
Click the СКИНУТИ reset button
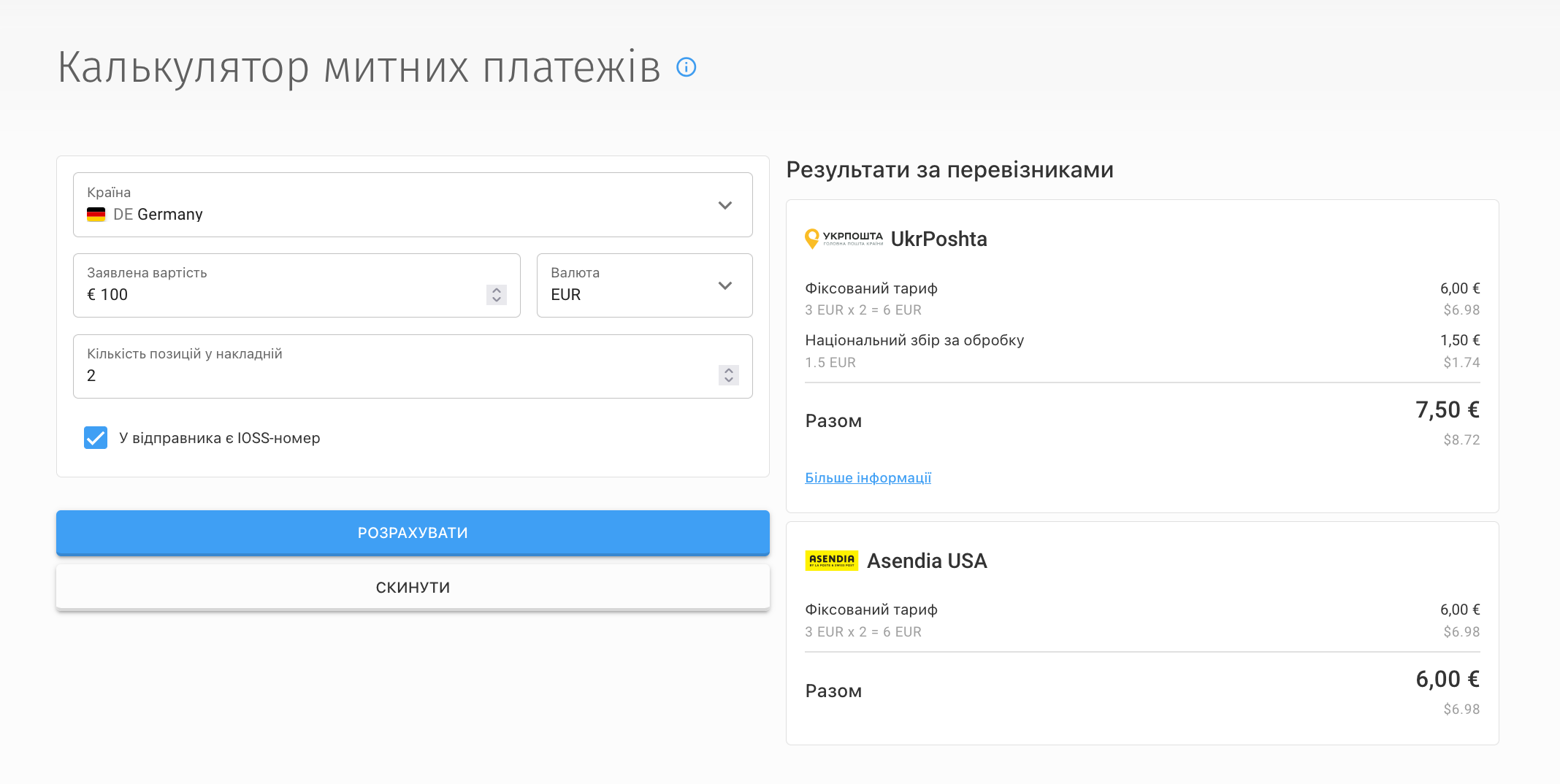(413, 588)
